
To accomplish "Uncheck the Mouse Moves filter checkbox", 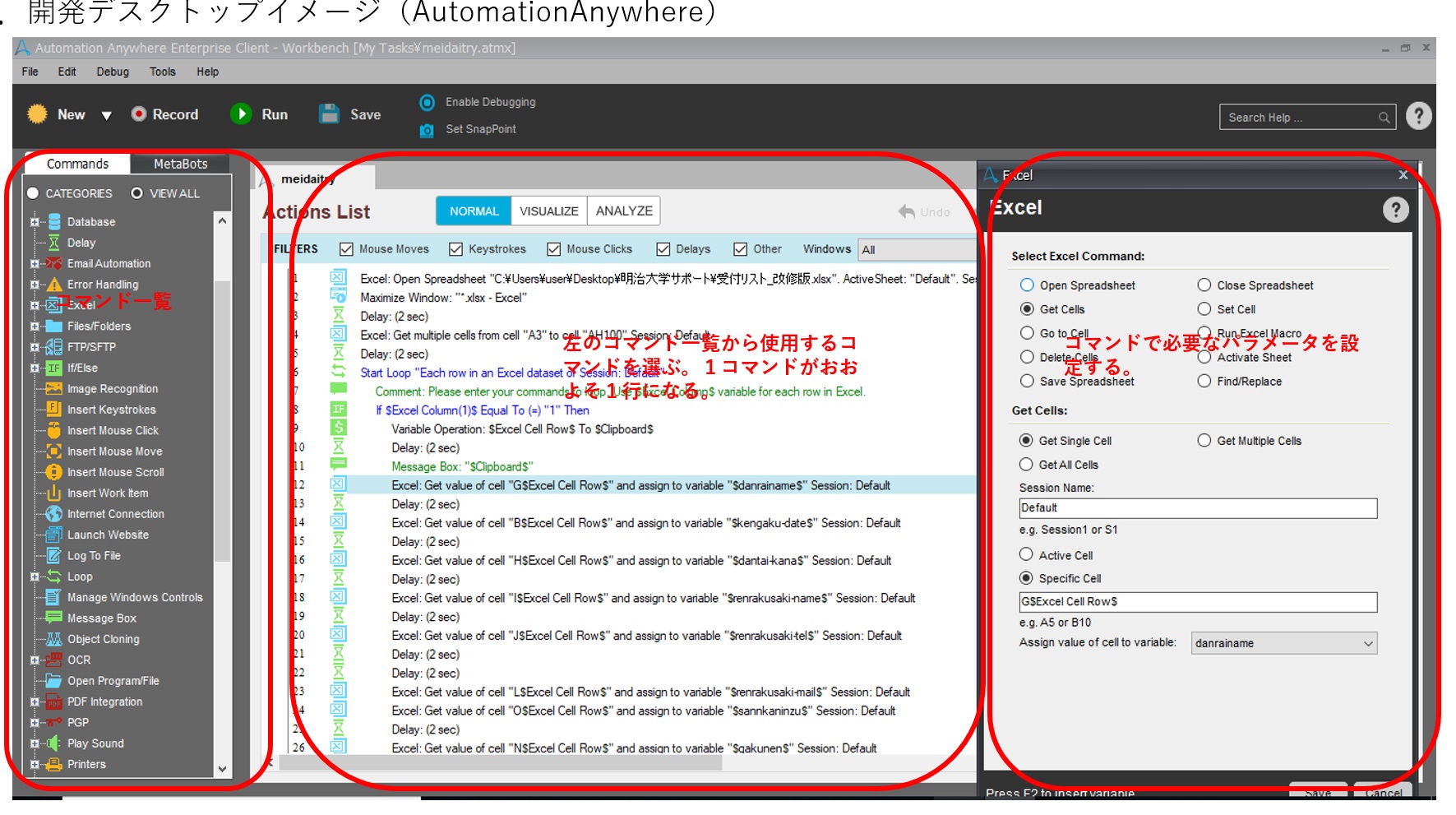I will point(347,249).
